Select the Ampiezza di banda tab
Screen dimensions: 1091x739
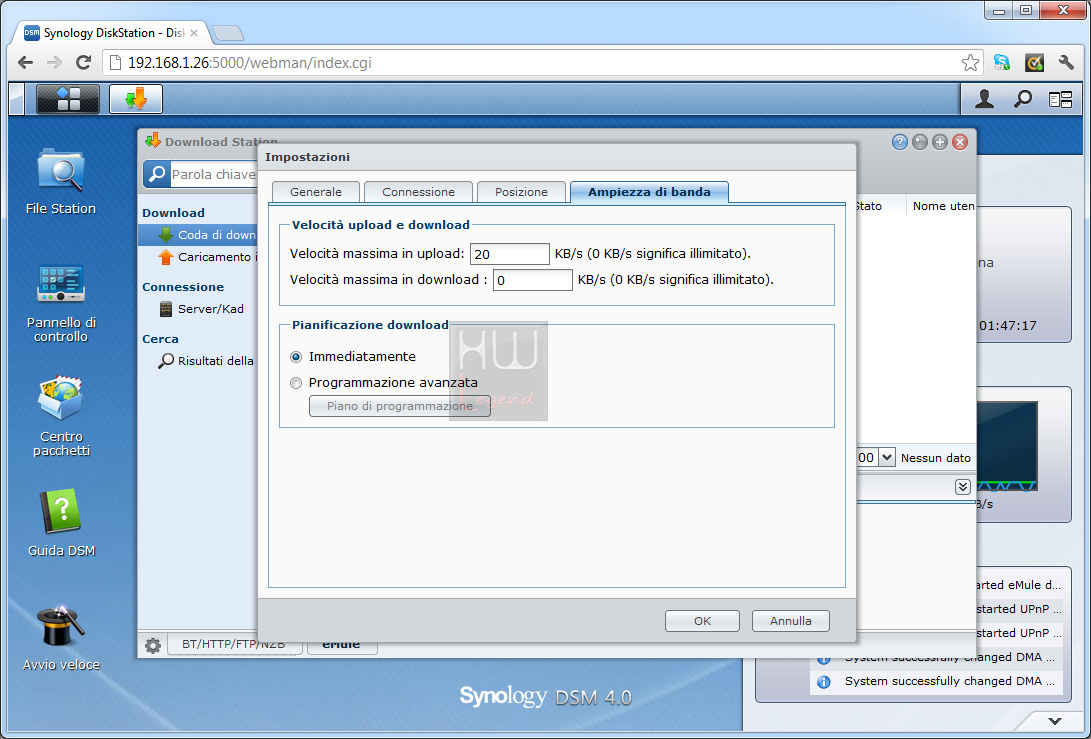[649, 192]
